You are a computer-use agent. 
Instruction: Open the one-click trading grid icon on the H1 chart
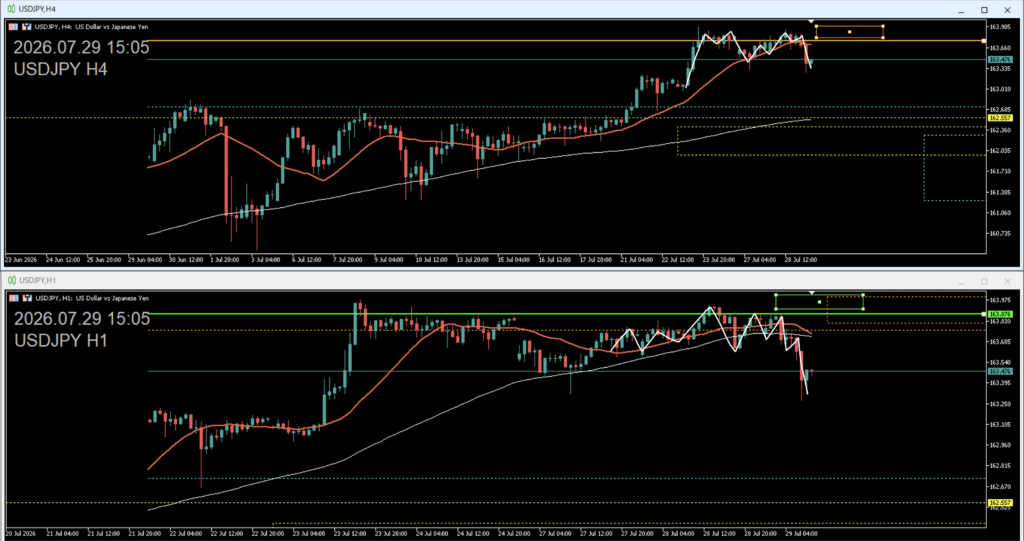(x=13, y=298)
